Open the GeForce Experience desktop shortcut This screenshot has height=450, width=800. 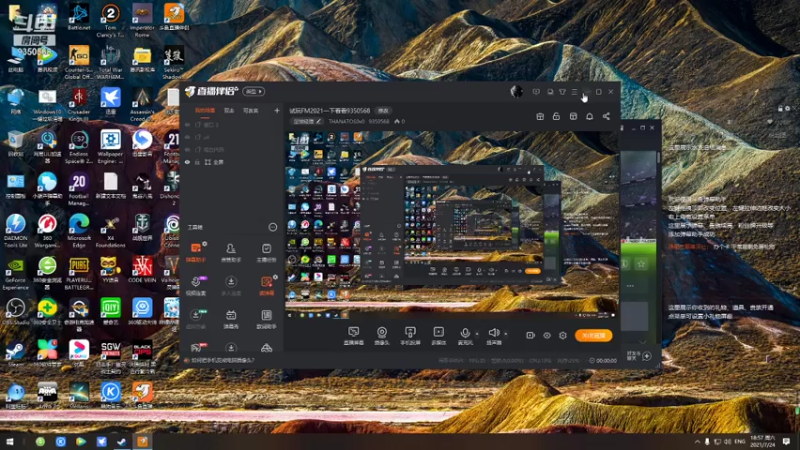click(x=15, y=272)
